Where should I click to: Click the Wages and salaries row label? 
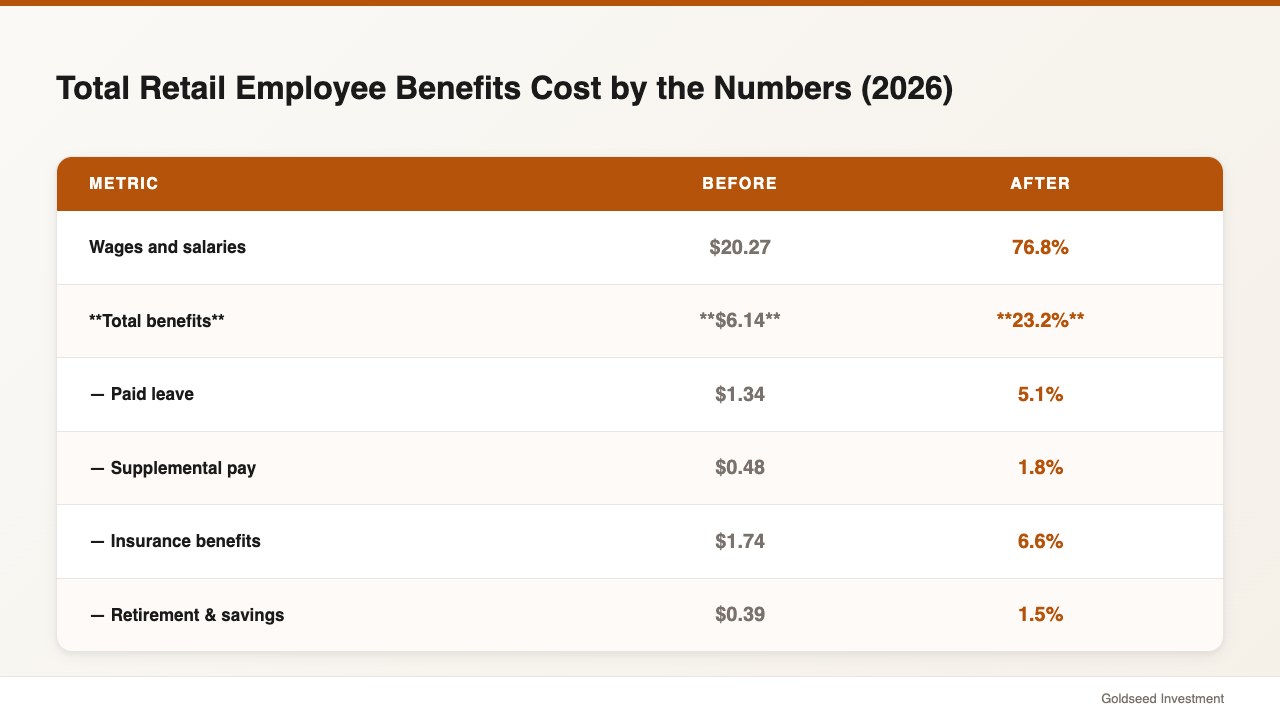tap(167, 247)
